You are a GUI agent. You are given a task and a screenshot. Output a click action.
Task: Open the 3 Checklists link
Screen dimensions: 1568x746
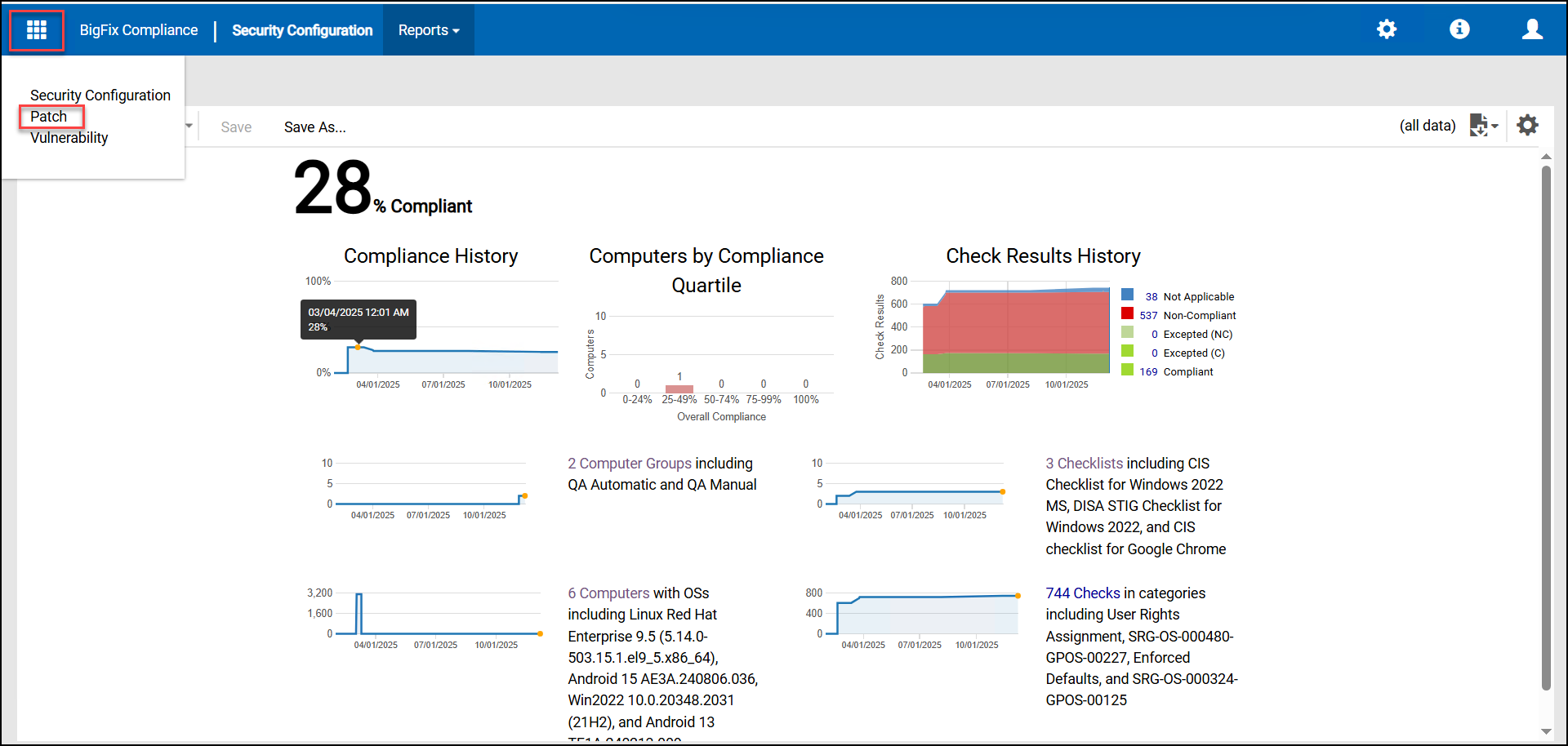tap(1084, 464)
